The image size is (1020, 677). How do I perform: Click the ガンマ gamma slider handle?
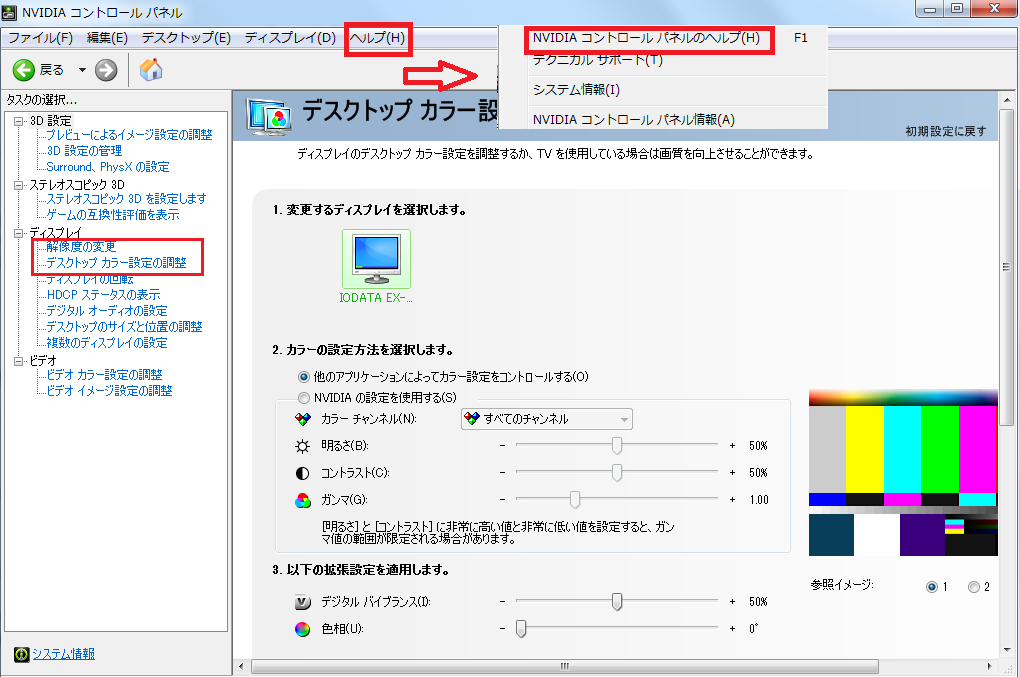tap(575, 499)
